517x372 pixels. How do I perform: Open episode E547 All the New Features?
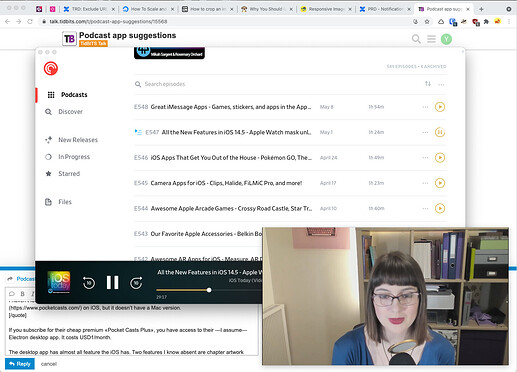pyautogui.click(x=236, y=132)
